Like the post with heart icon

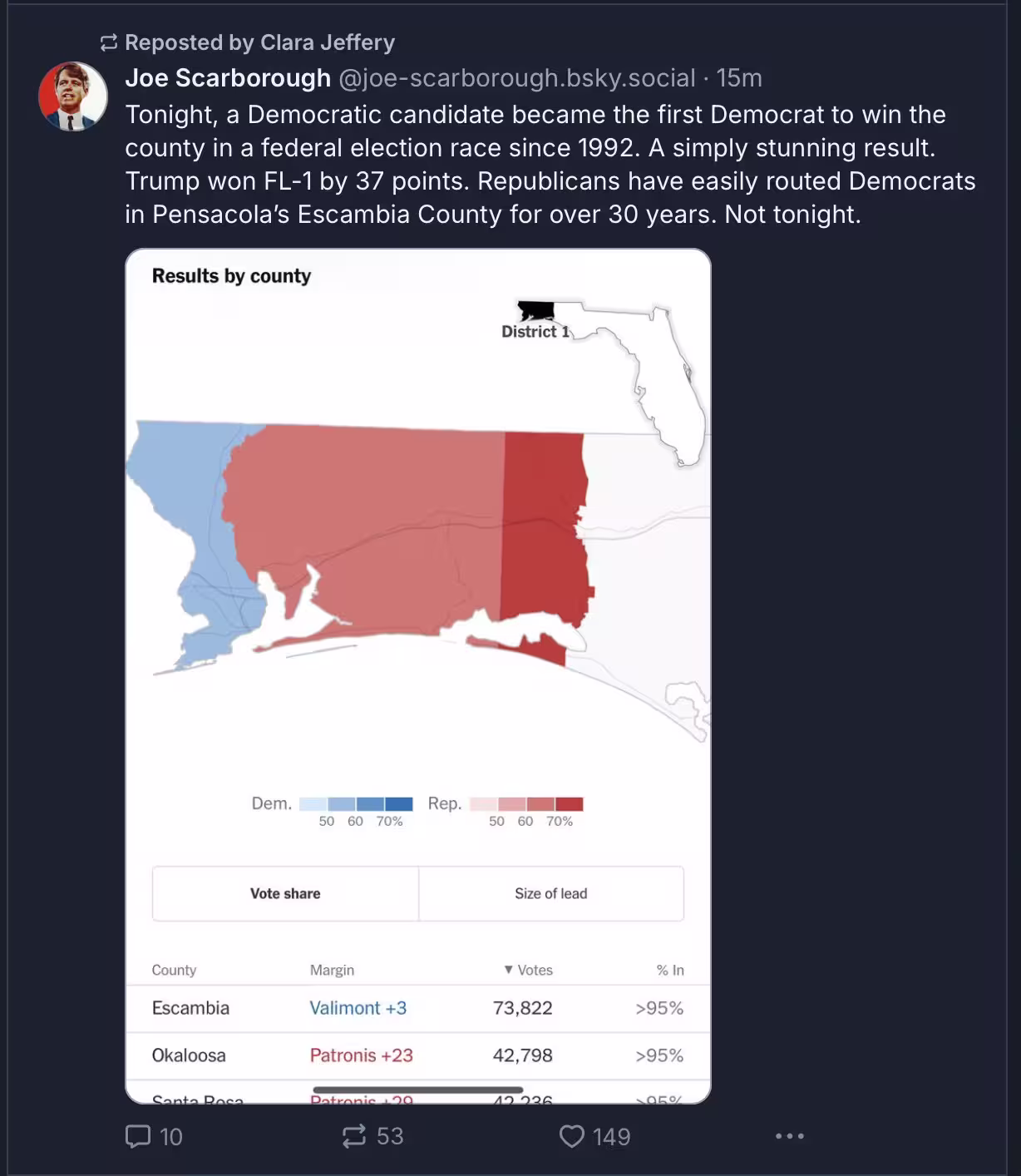coord(572,1136)
